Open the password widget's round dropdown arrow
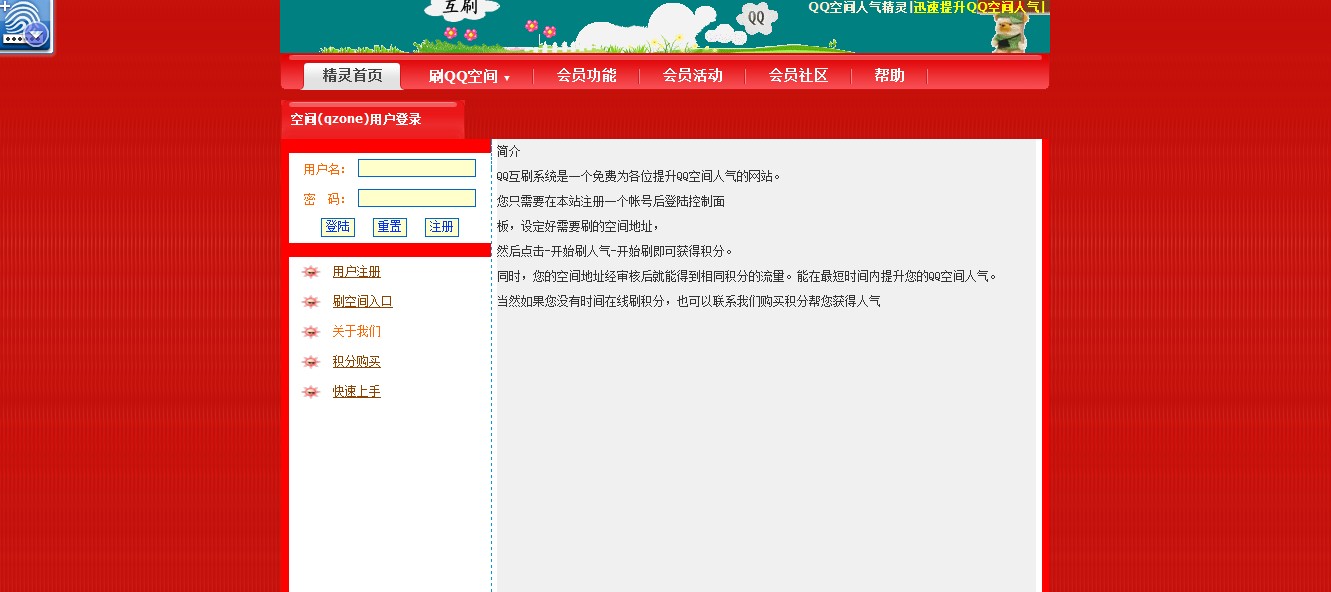1331x592 pixels. 37,36
